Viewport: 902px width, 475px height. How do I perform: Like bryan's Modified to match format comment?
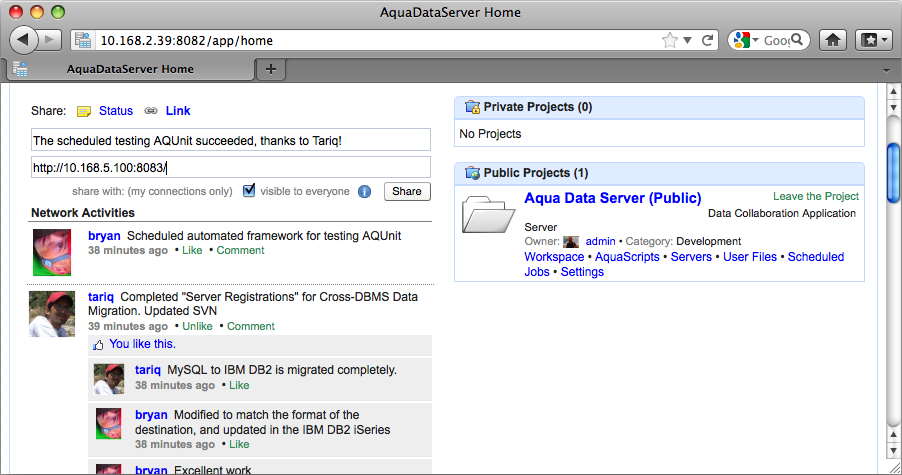(239, 444)
